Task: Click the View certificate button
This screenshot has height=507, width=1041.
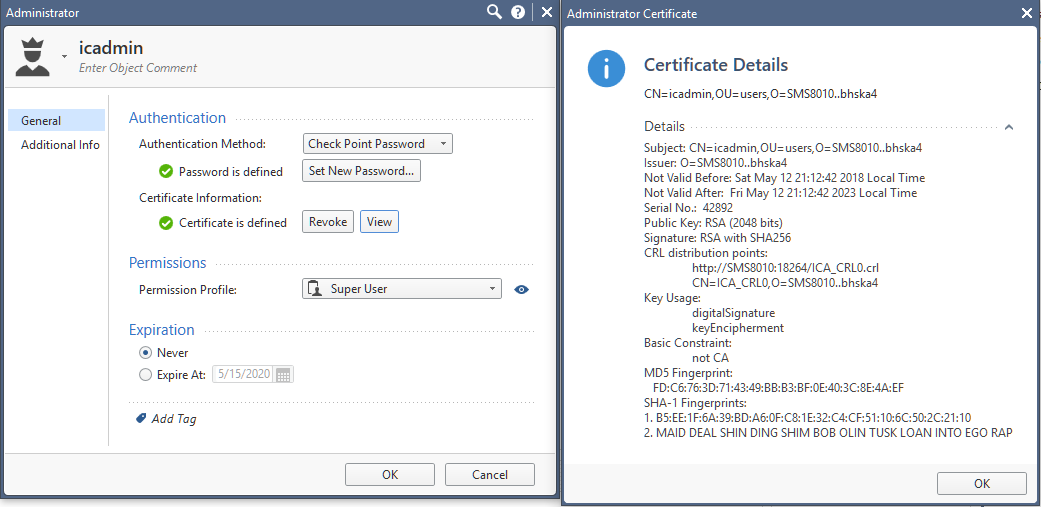Action: (380, 222)
